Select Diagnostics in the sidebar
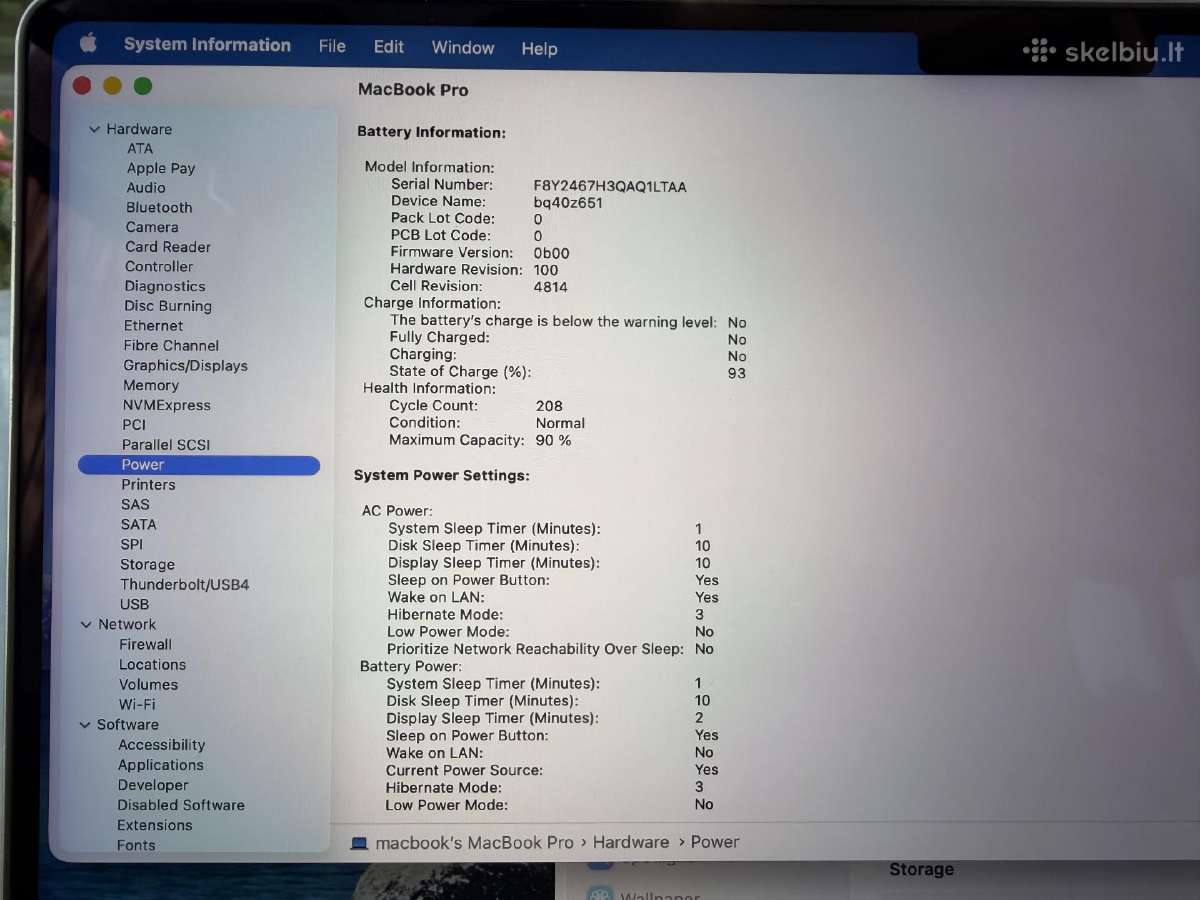 (x=165, y=286)
